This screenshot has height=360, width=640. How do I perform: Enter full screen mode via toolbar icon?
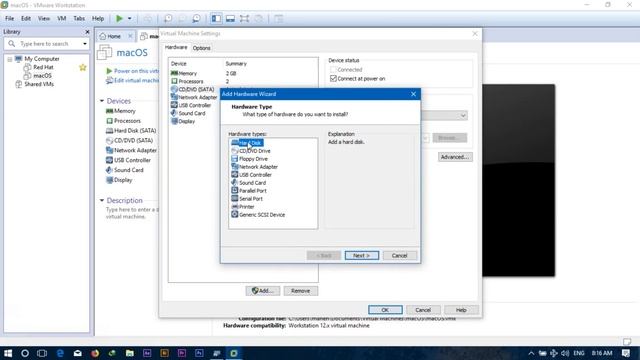pyautogui.click(x=244, y=18)
